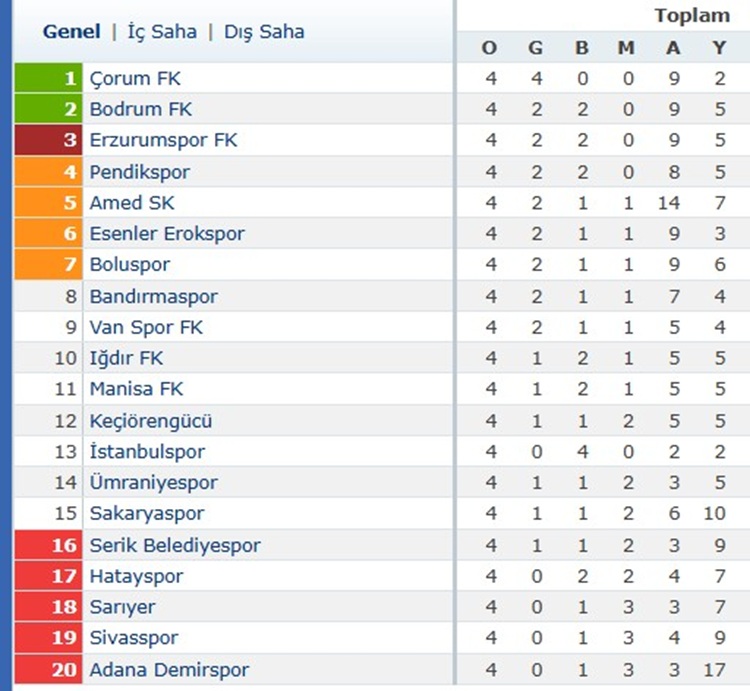750x691 pixels.
Task: Open the Esenler Erokspor link
Action: coord(167,234)
